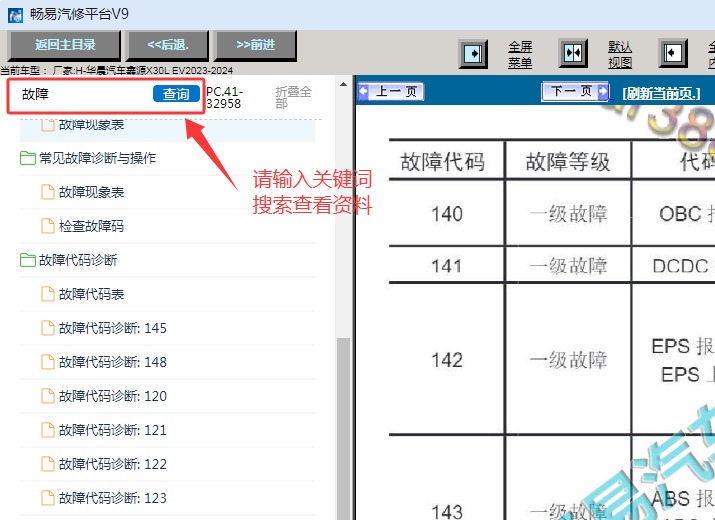Select the table cell with code 141

coord(447,266)
